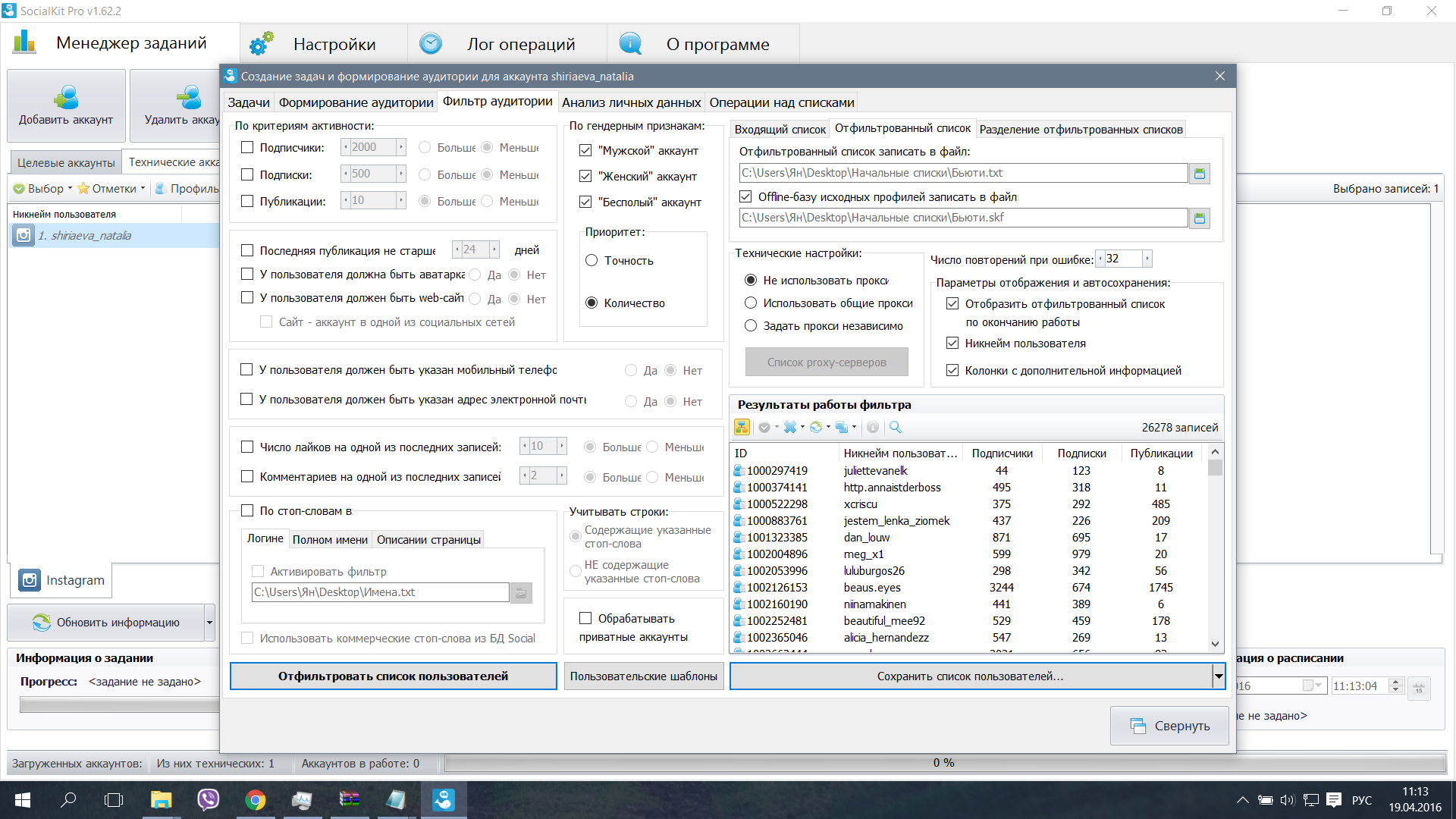Click the Бьюти.txt output file path field
The height and width of the screenshot is (819, 1456).
(x=963, y=174)
